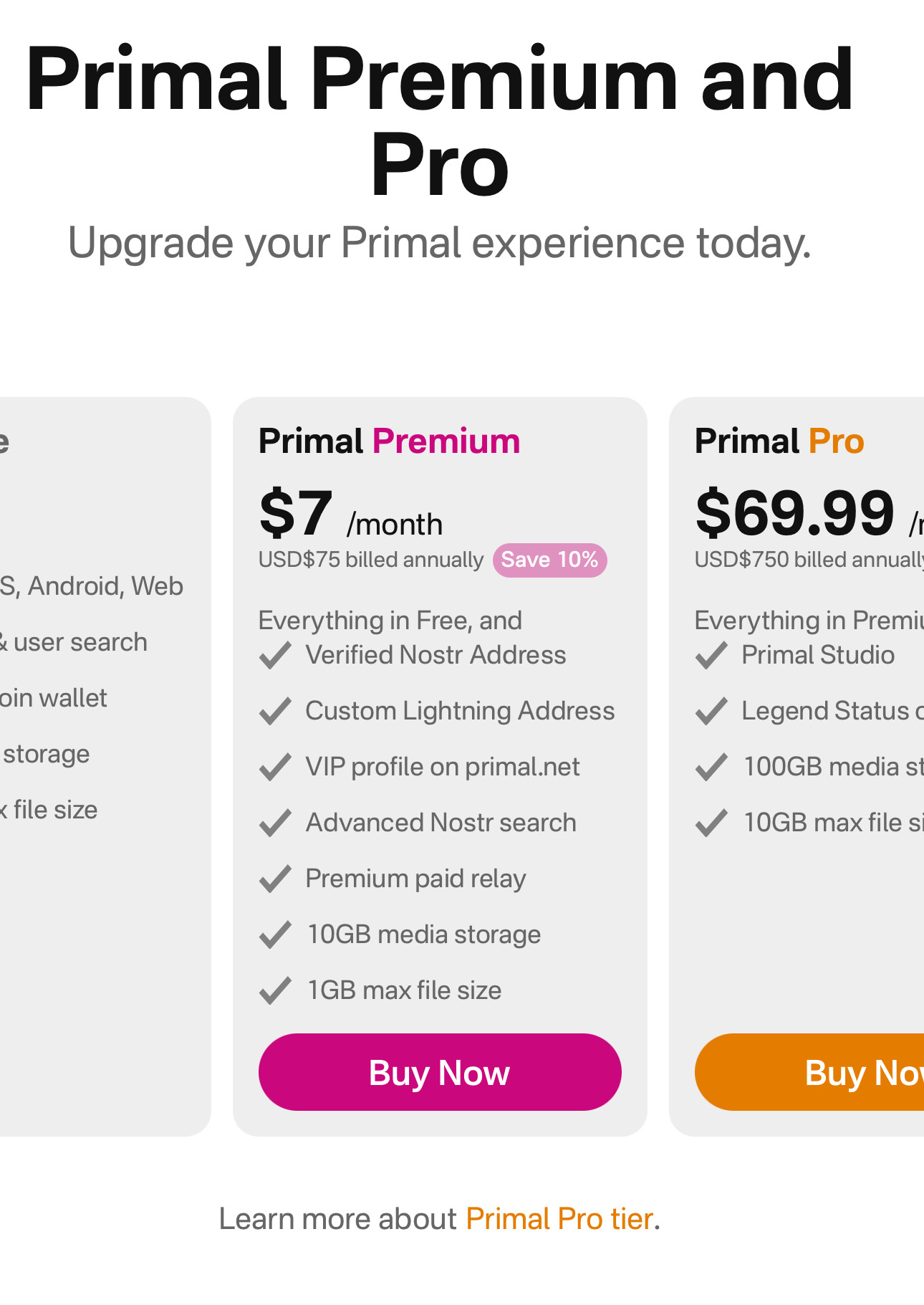
Task: Click checkmark next to VIP profile
Action: click(275, 768)
